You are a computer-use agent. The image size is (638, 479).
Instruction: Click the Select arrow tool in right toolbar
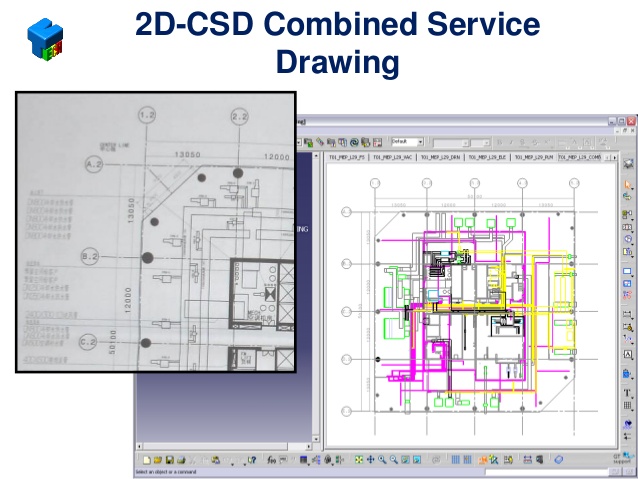click(627, 185)
